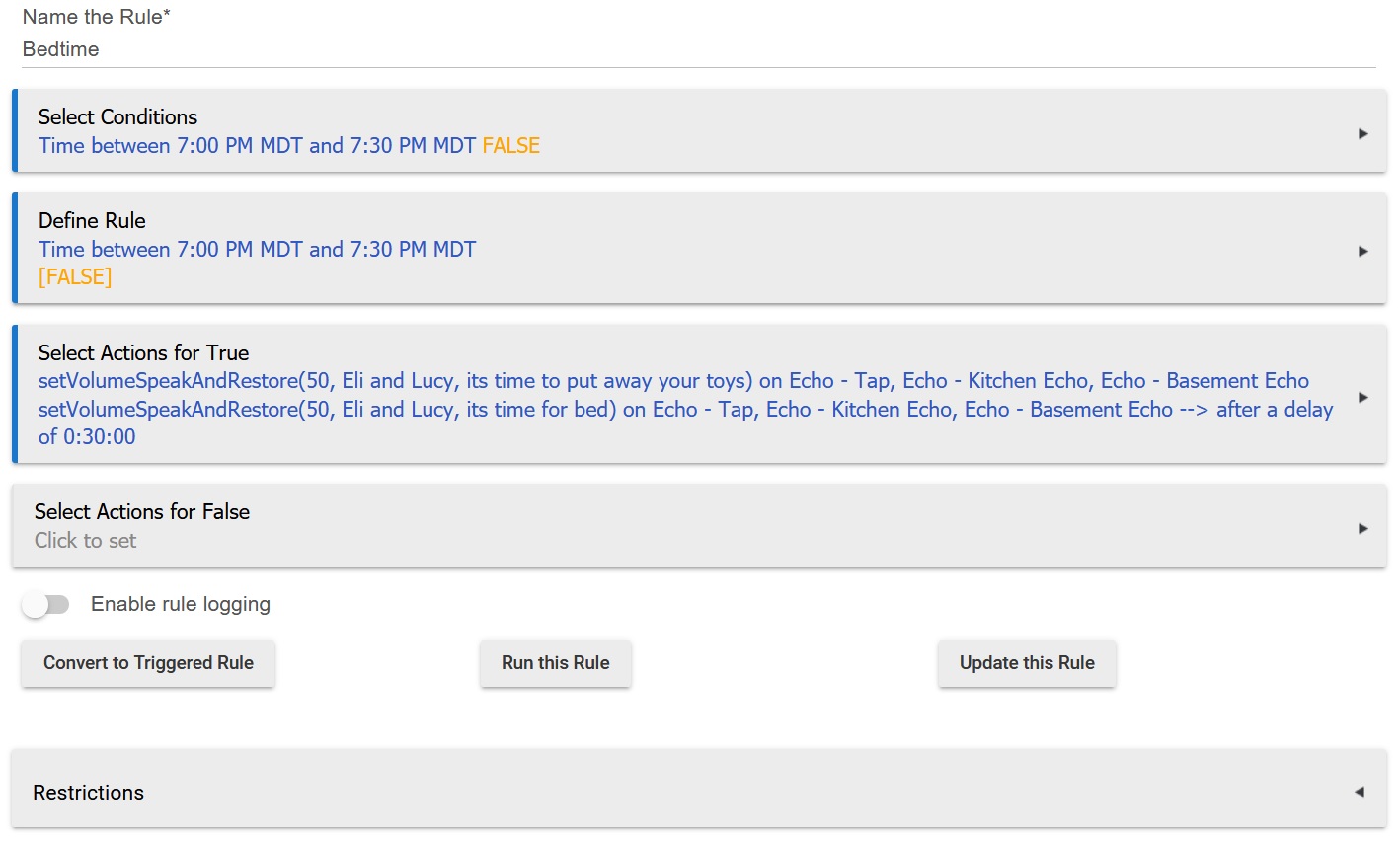Open the condition text ending in orange FALSE
Image resolution: width=1400 pixels, height=845 pixels.
288,146
